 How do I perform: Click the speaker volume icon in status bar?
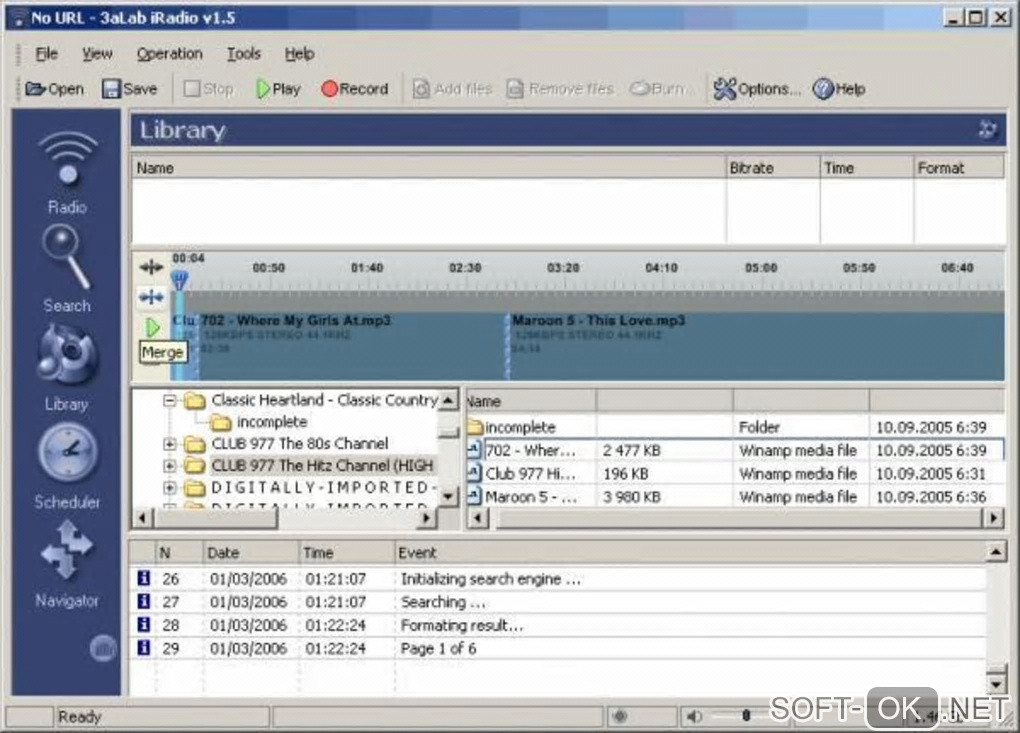point(694,716)
